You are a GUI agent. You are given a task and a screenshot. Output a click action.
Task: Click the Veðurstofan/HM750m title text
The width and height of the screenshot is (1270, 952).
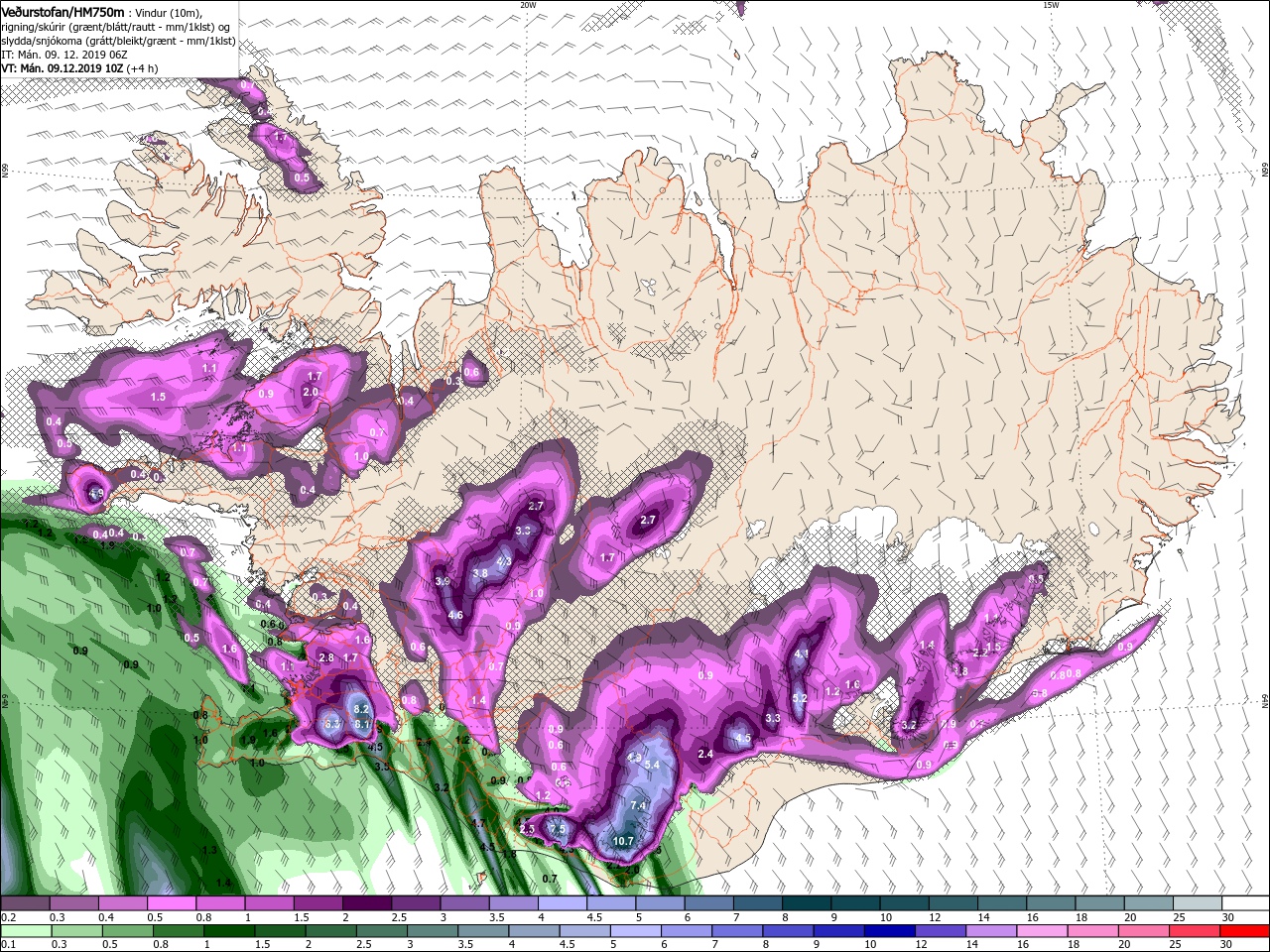[x=63, y=13]
